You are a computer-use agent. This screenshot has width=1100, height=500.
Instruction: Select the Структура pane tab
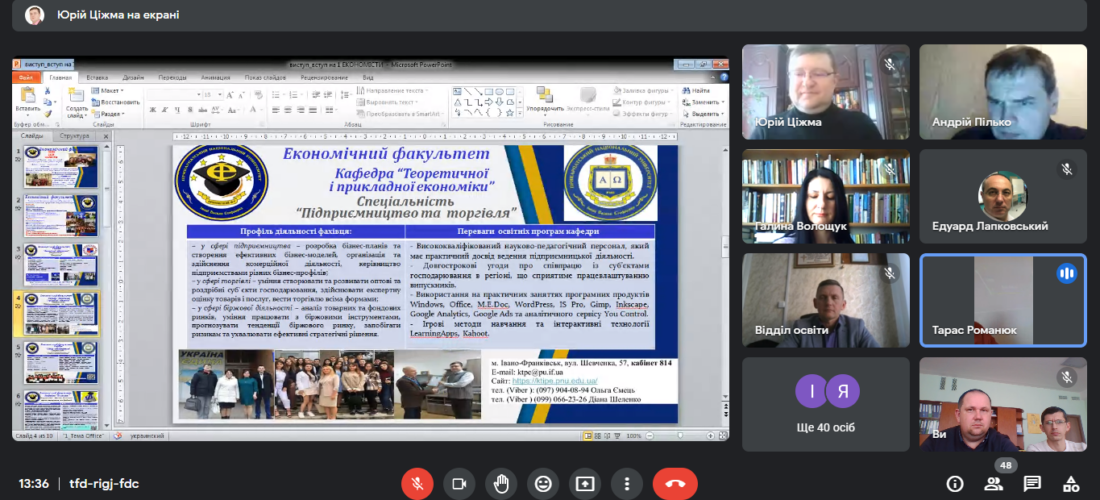point(74,136)
